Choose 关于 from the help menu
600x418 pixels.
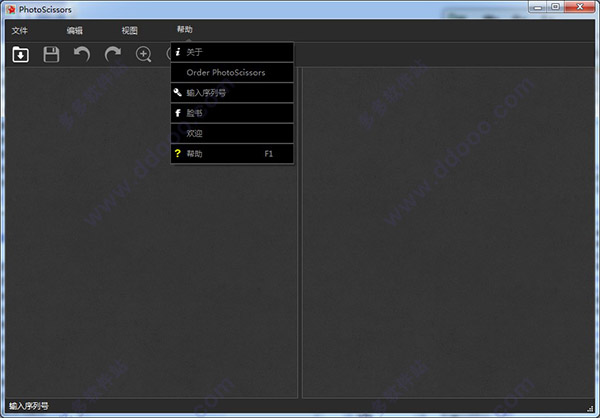coord(232,52)
